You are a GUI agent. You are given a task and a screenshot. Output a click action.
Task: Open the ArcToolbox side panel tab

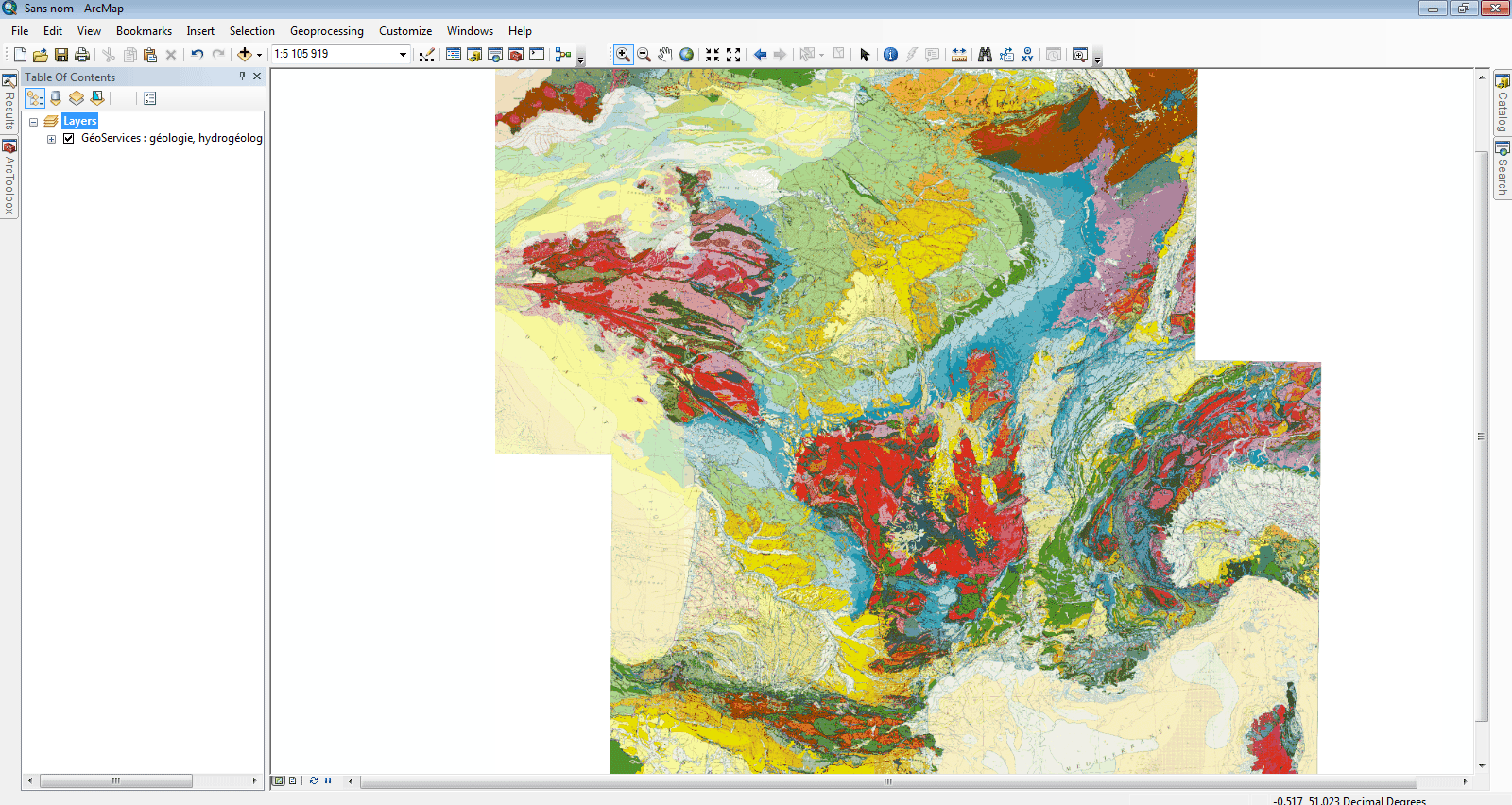point(9,178)
